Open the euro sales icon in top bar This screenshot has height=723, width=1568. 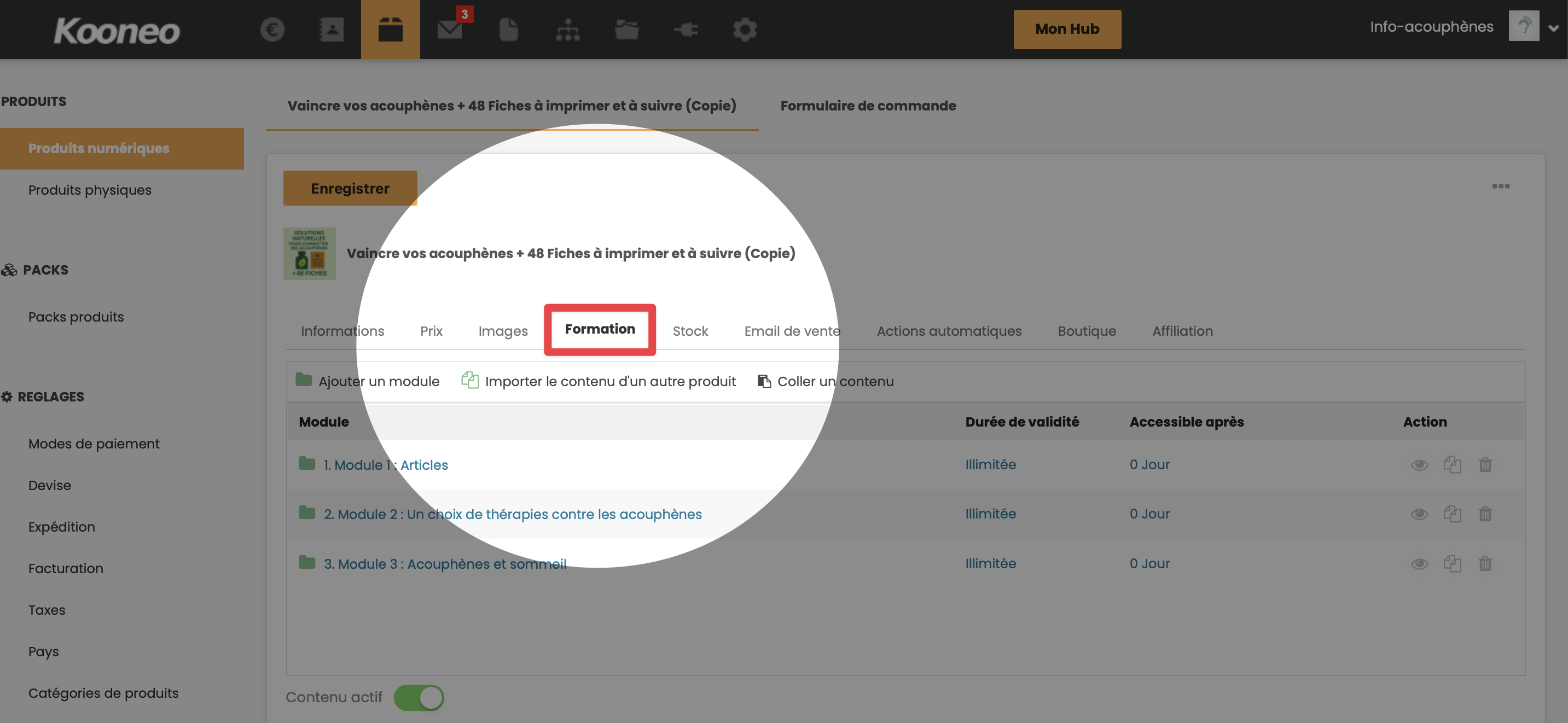pyautogui.click(x=272, y=29)
